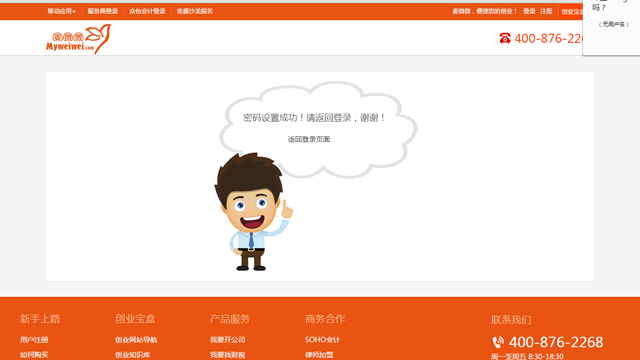Open the 如何购买 footer link
640x360 pixels.
pyautogui.click(x=34, y=355)
